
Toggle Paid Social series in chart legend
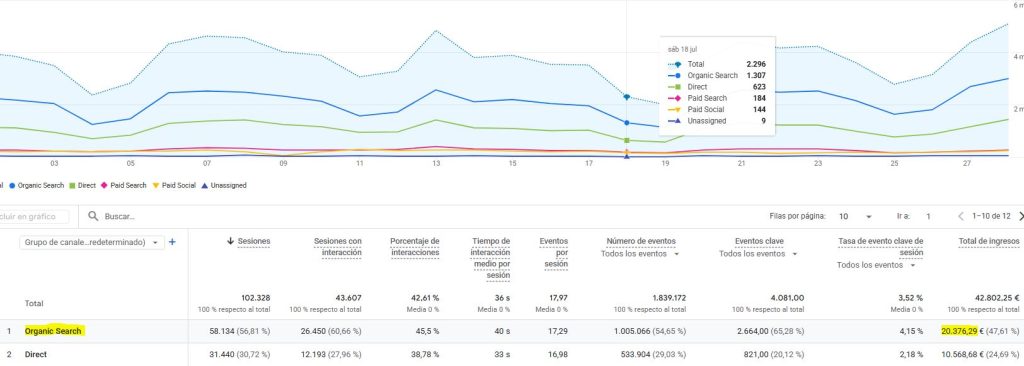(x=174, y=186)
